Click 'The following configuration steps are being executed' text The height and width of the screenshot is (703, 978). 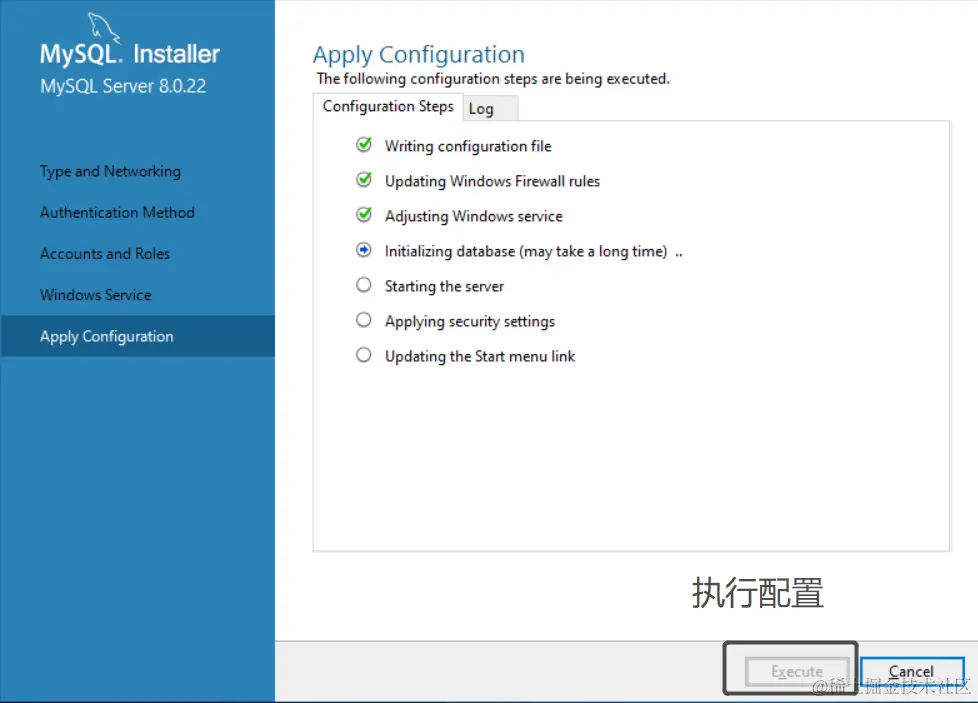coord(493,79)
